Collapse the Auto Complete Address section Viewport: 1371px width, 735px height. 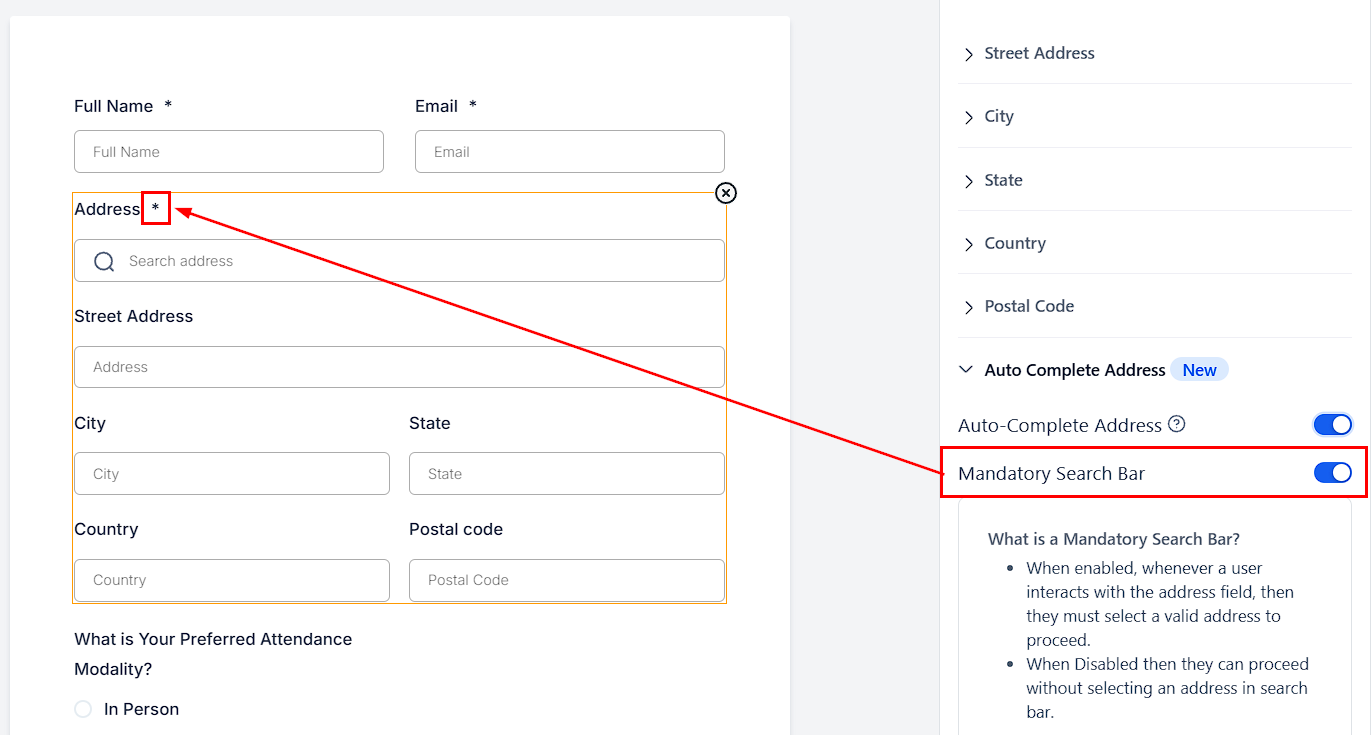pyautogui.click(x=966, y=370)
